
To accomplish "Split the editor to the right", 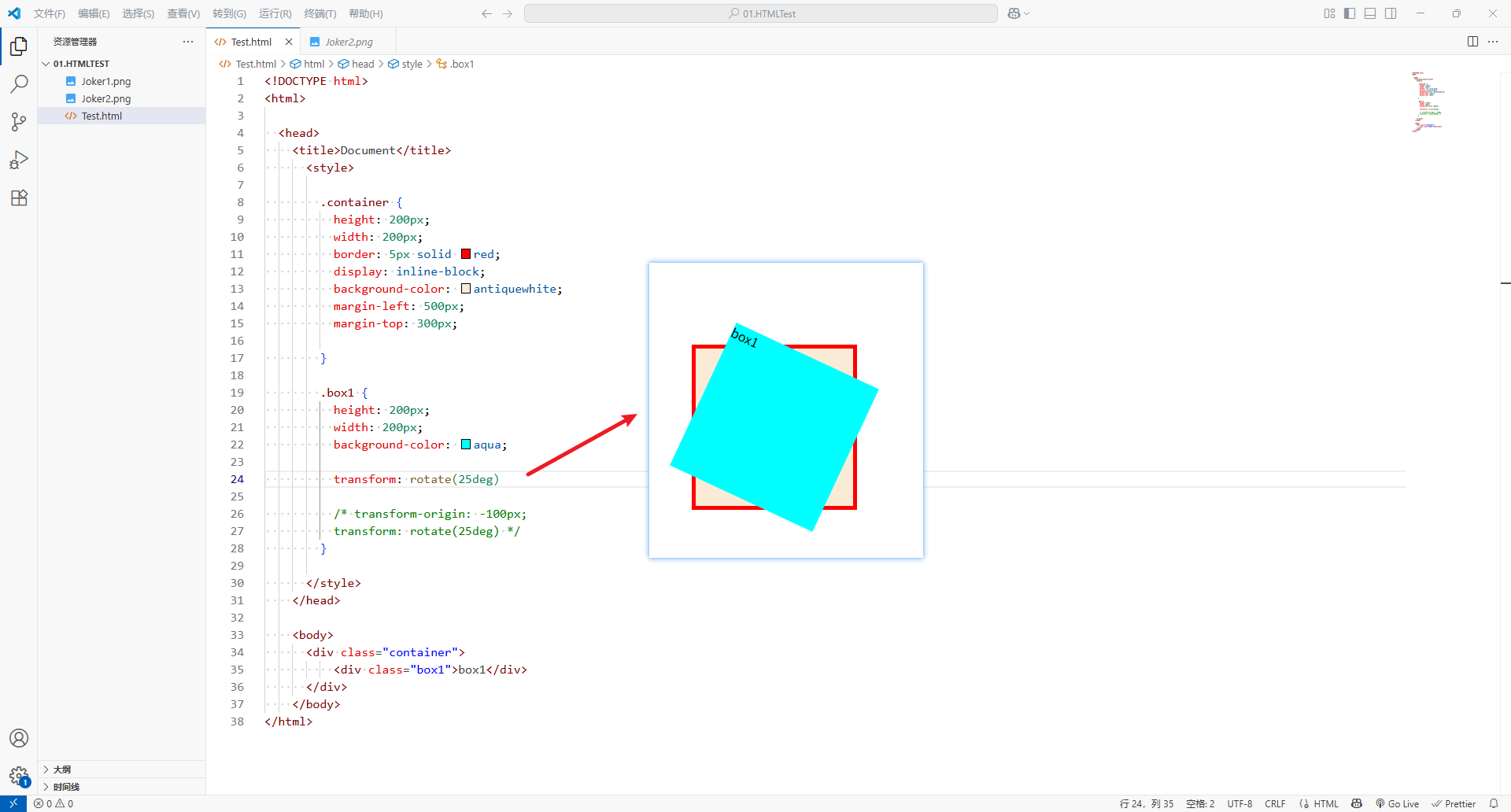I will (1472, 42).
